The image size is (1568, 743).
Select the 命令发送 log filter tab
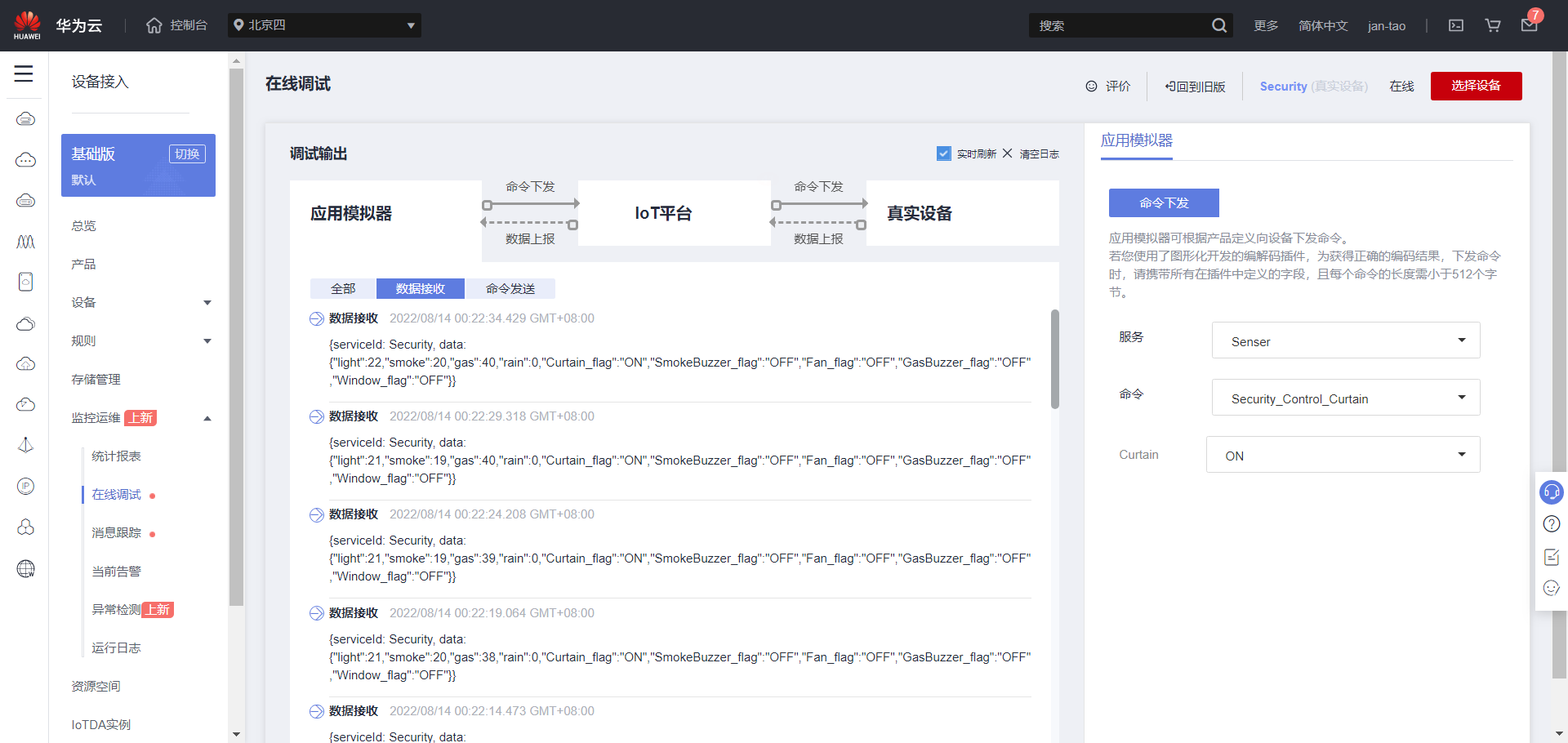coord(510,288)
